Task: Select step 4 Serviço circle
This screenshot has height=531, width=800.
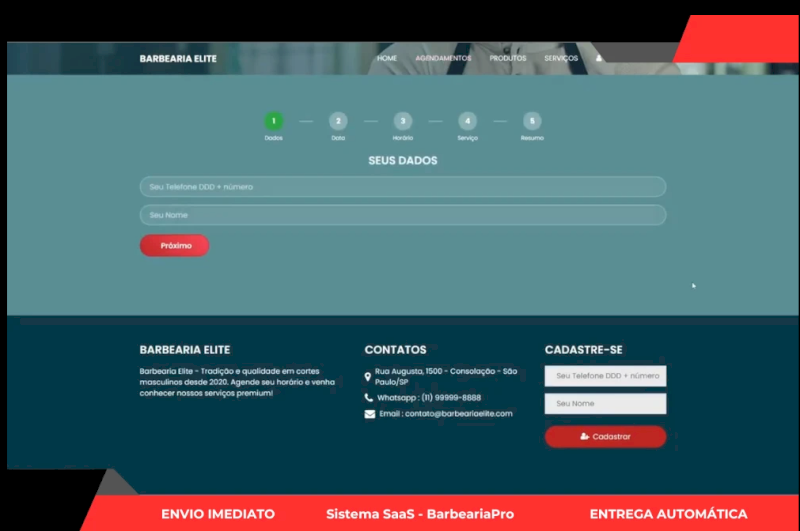Action: click(467, 121)
